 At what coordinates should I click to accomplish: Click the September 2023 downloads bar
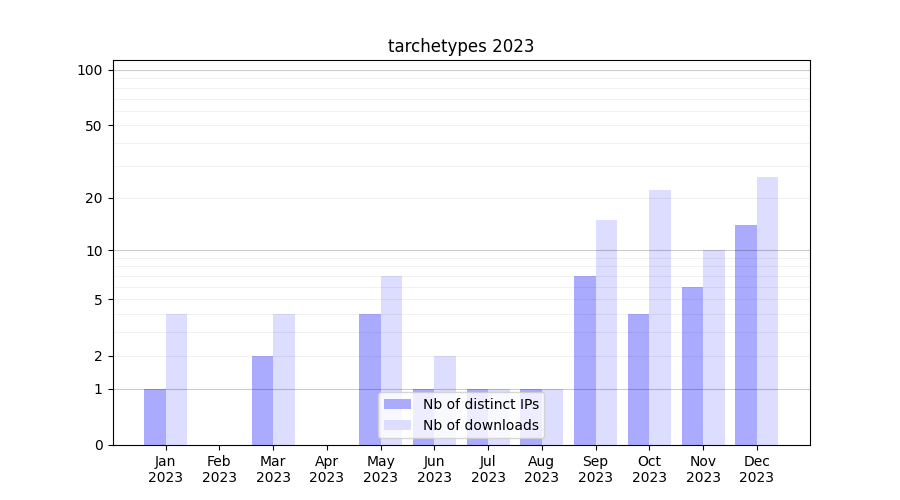coord(606,332)
